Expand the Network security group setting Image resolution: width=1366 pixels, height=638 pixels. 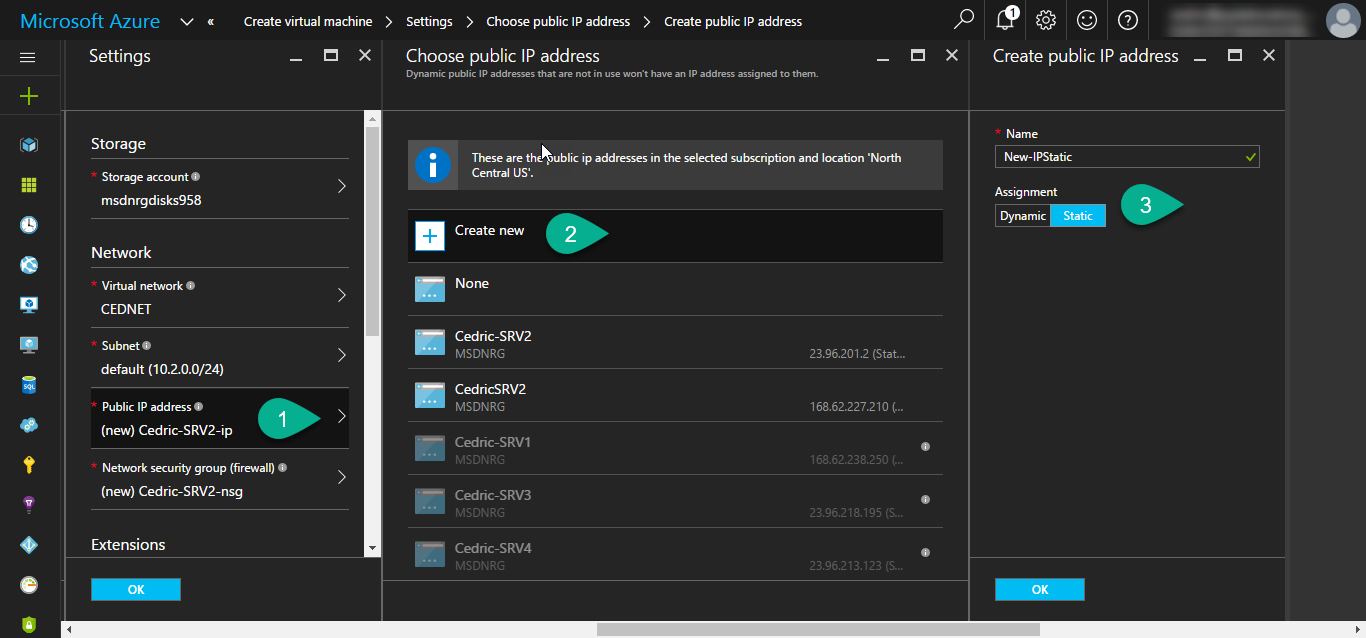[220, 479]
